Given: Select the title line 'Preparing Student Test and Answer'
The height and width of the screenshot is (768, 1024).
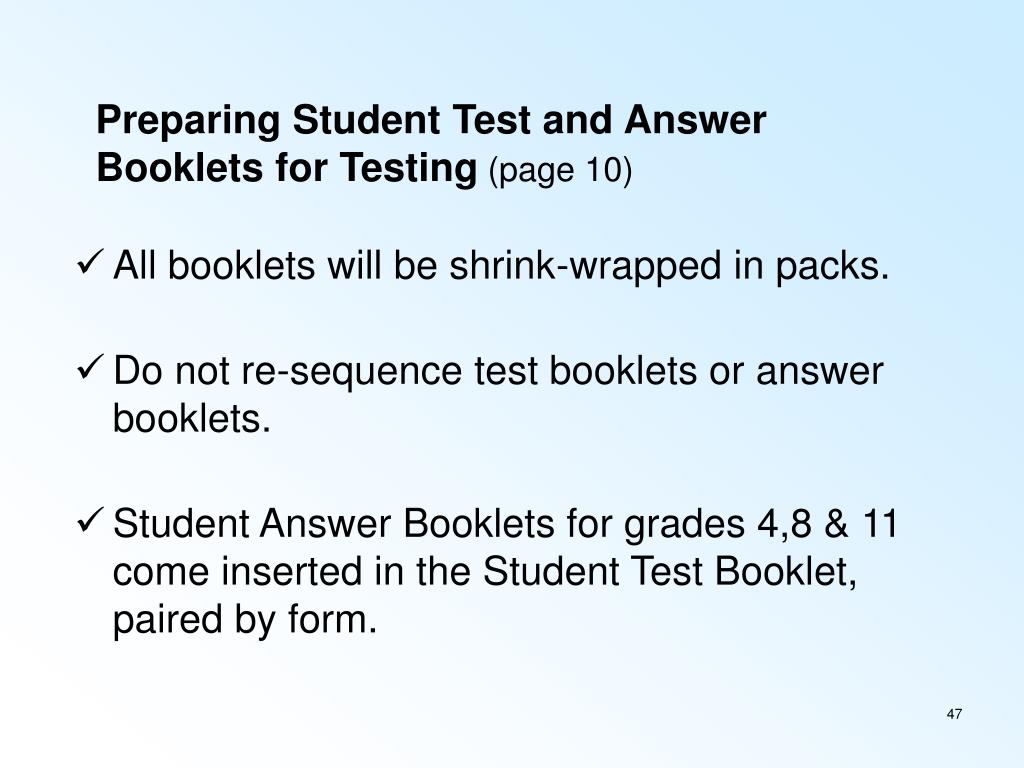Looking at the screenshot, I should pyautogui.click(x=431, y=121).
